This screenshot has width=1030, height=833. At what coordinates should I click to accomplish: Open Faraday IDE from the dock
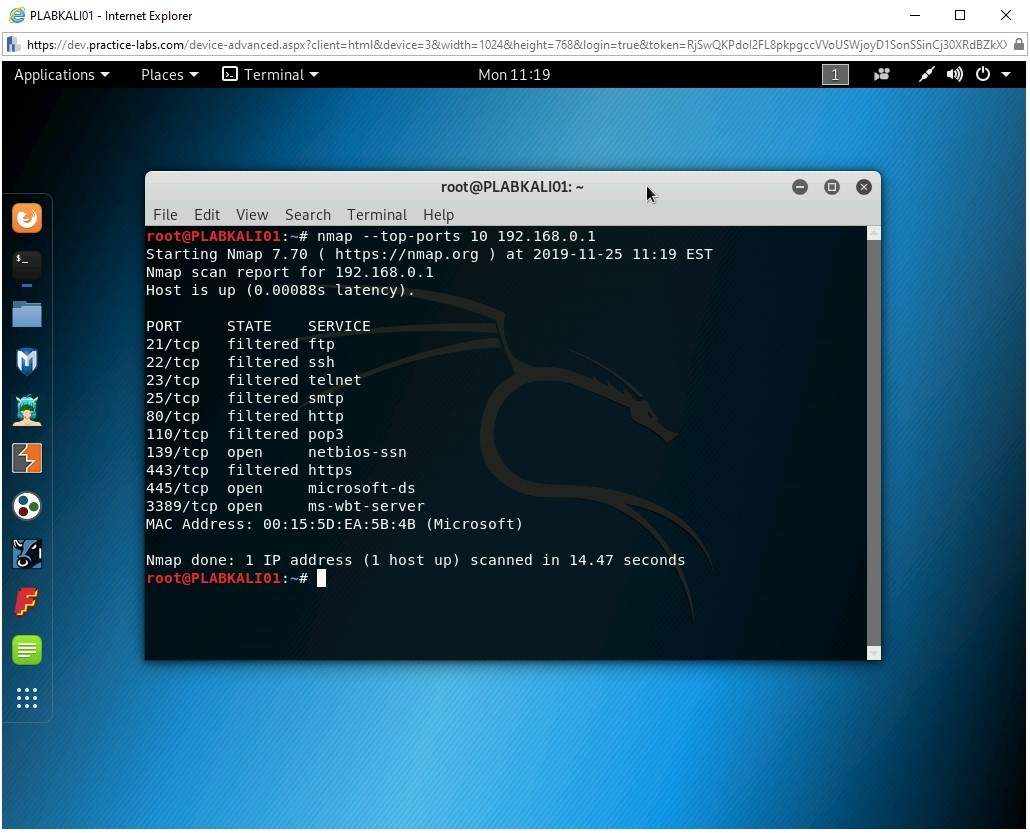click(x=27, y=601)
